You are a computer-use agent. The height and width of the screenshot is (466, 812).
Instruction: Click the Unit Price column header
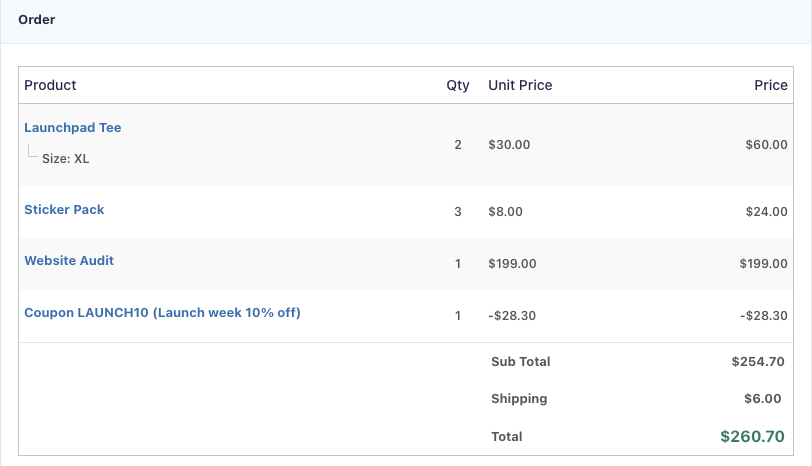click(520, 85)
